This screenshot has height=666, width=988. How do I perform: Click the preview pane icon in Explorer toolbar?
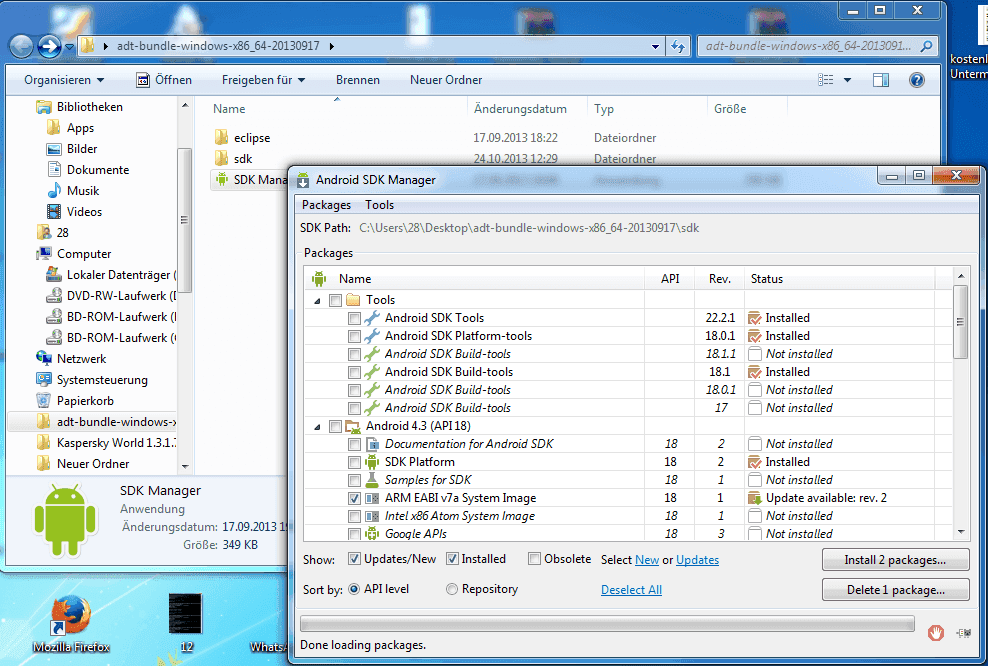pyautogui.click(x=881, y=80)
